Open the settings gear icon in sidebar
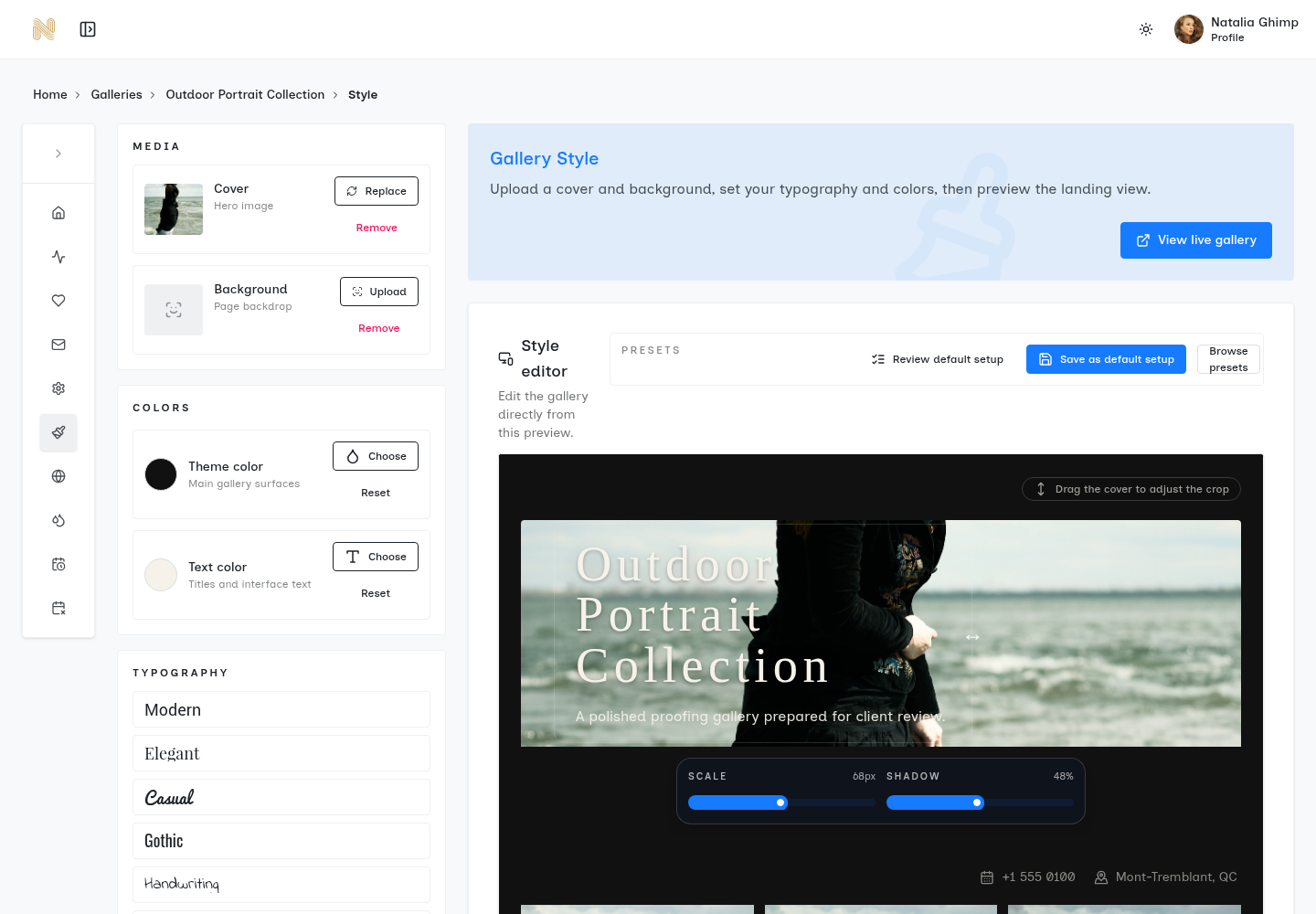Viewport: 1316px width, 914px height. click(x=58, y=388)
